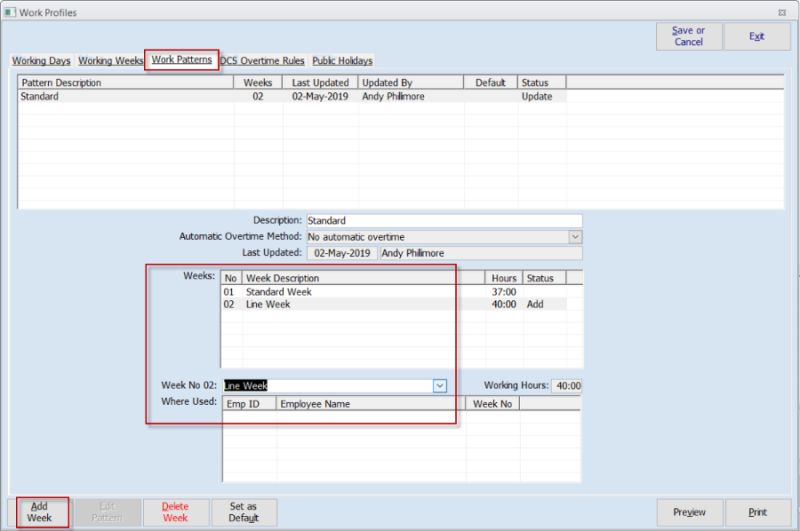This screenshot has height=531, width=800.
Task: Open the Working Days tab
Action: pos(41,61)
